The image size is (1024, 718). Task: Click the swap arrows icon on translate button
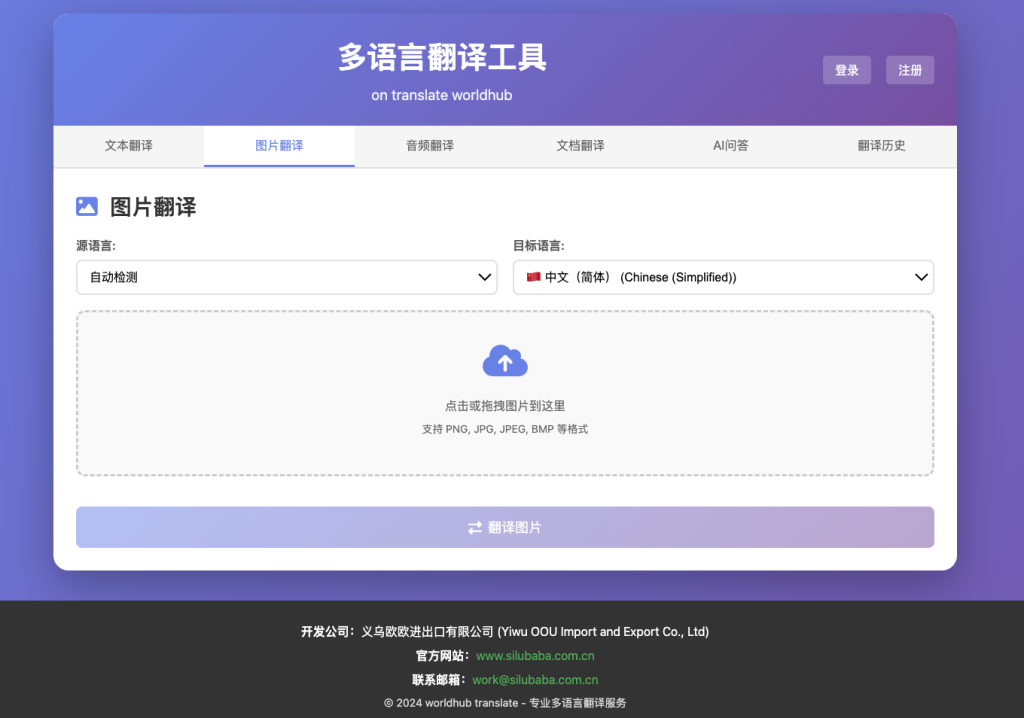475,528
